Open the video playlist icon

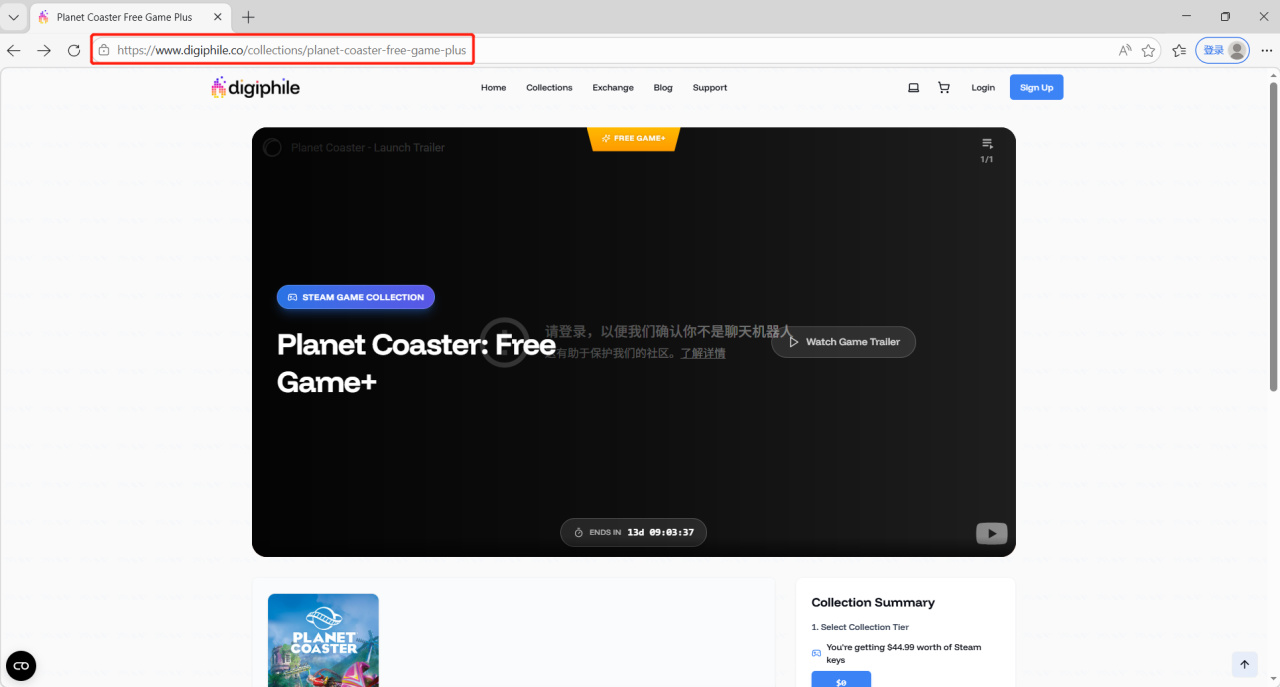click(x=987, y=144)
